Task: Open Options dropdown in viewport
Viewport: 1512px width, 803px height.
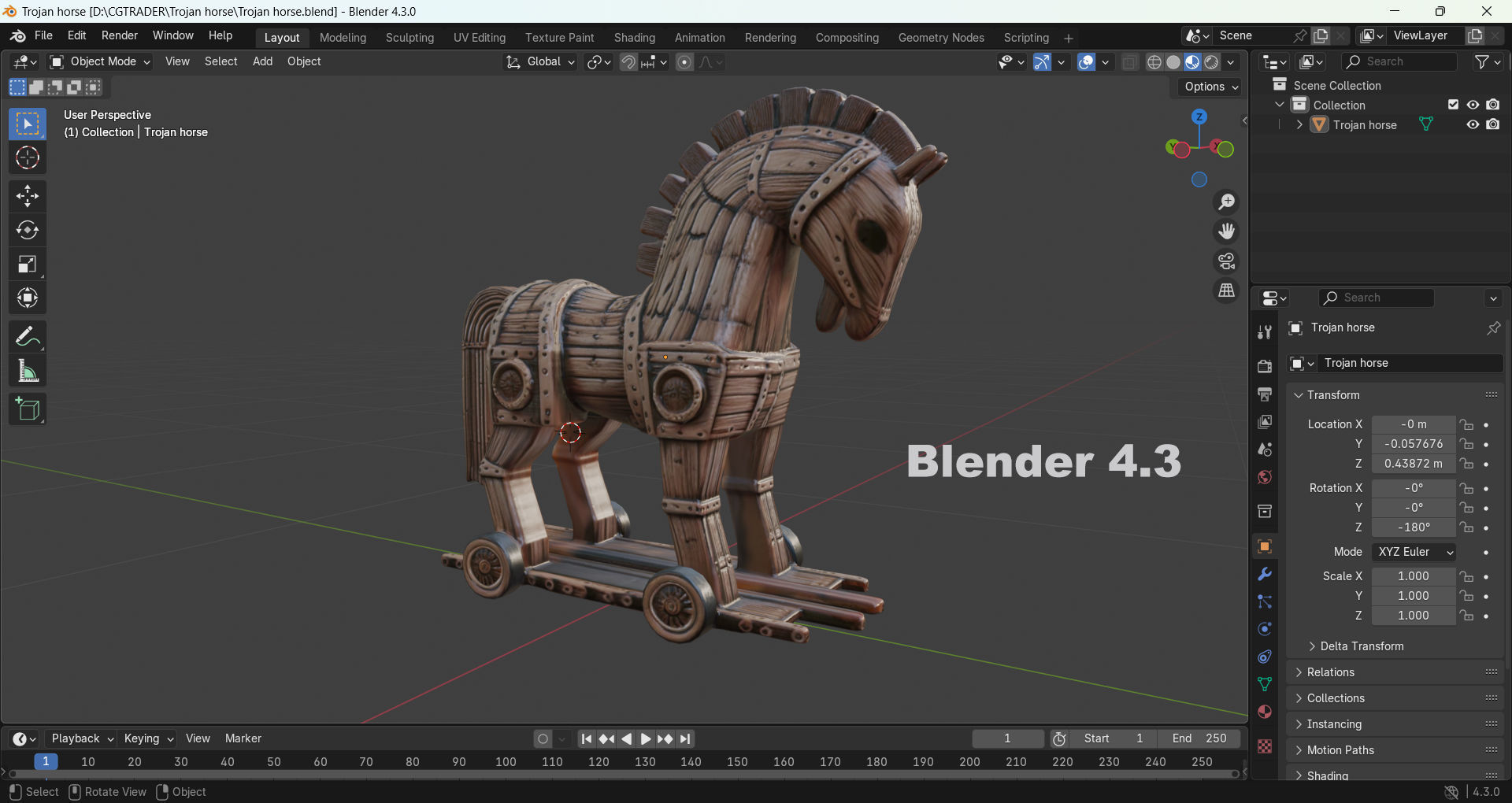Action: (1210, 87)
